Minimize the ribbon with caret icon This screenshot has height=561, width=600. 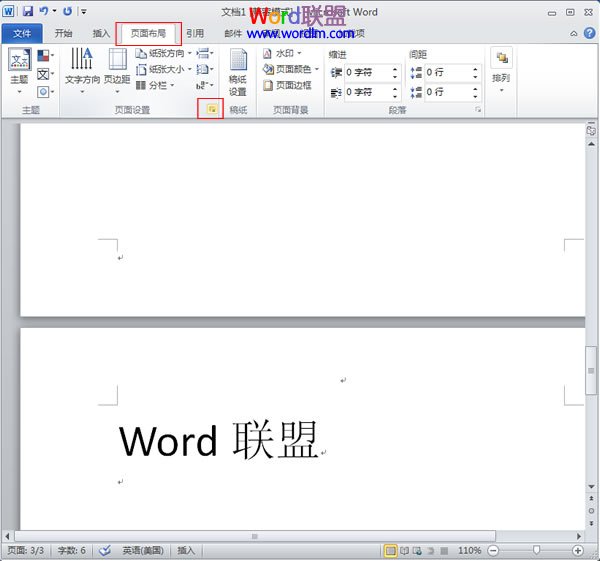click(x=574, y=34)
